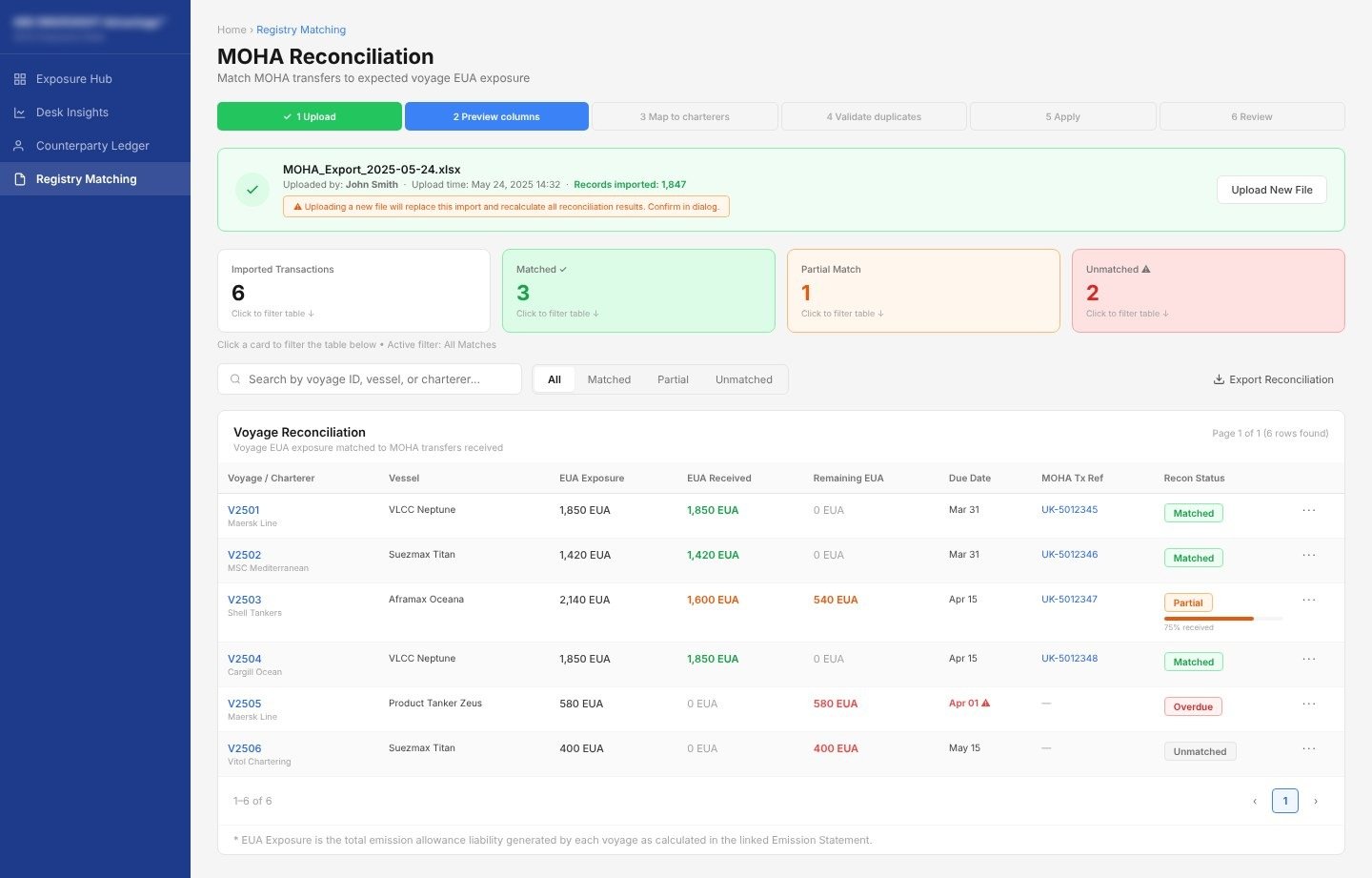Click the Upload New File button
The width and height of the screenshot is (1372, 878).
[x=1272, y=190]
